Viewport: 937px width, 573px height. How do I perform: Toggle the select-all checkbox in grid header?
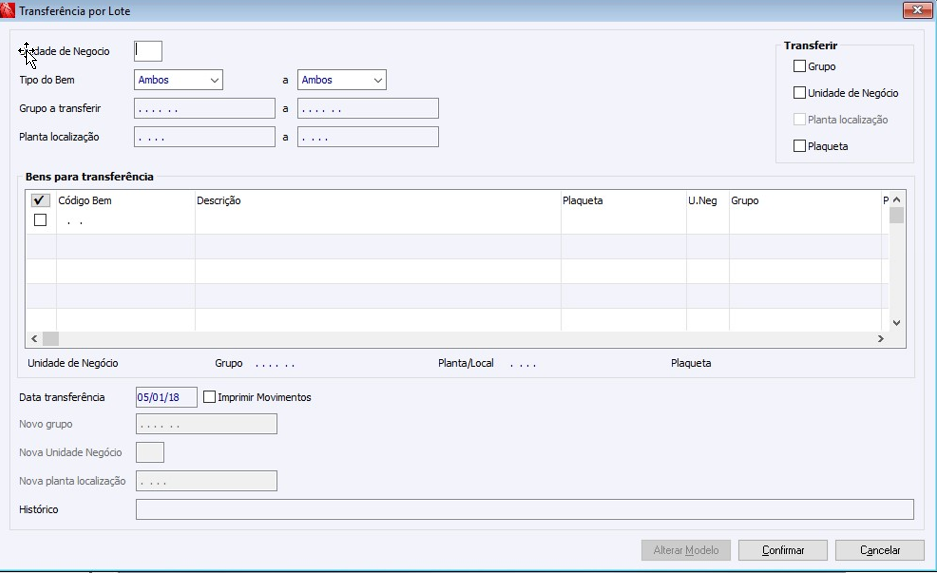tap(40, 200)
